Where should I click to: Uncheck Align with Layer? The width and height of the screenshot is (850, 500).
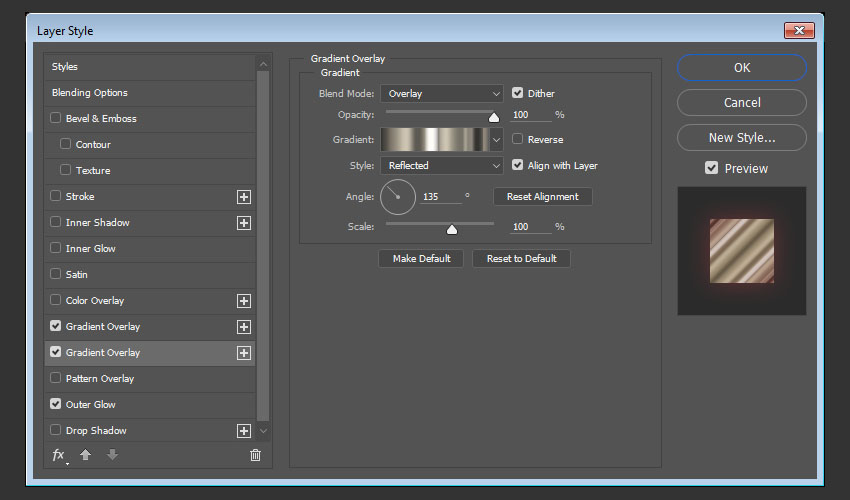tap(518, 165)
